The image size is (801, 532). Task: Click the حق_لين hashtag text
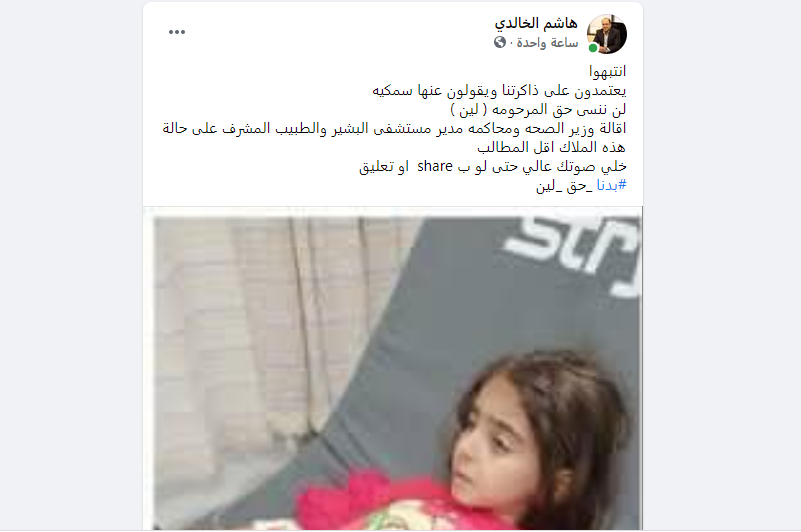(x=565, y=186)
